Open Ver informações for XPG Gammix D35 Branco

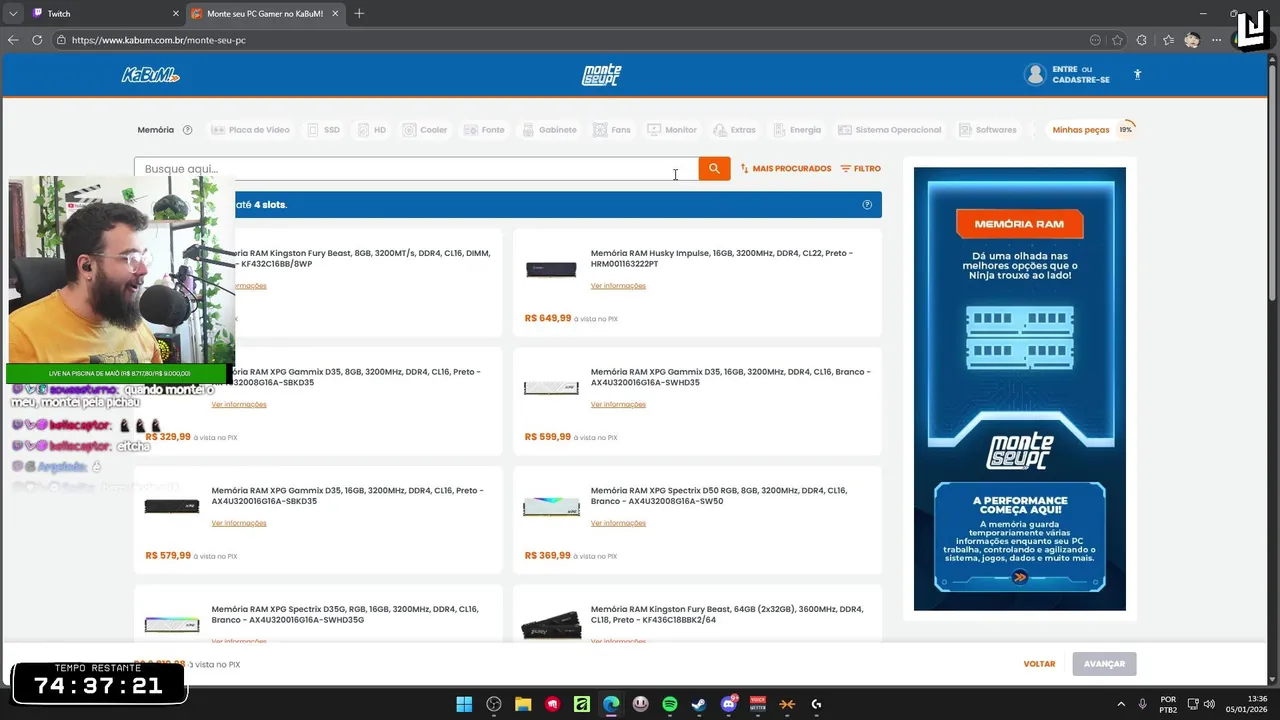click(x=618, y=405)
